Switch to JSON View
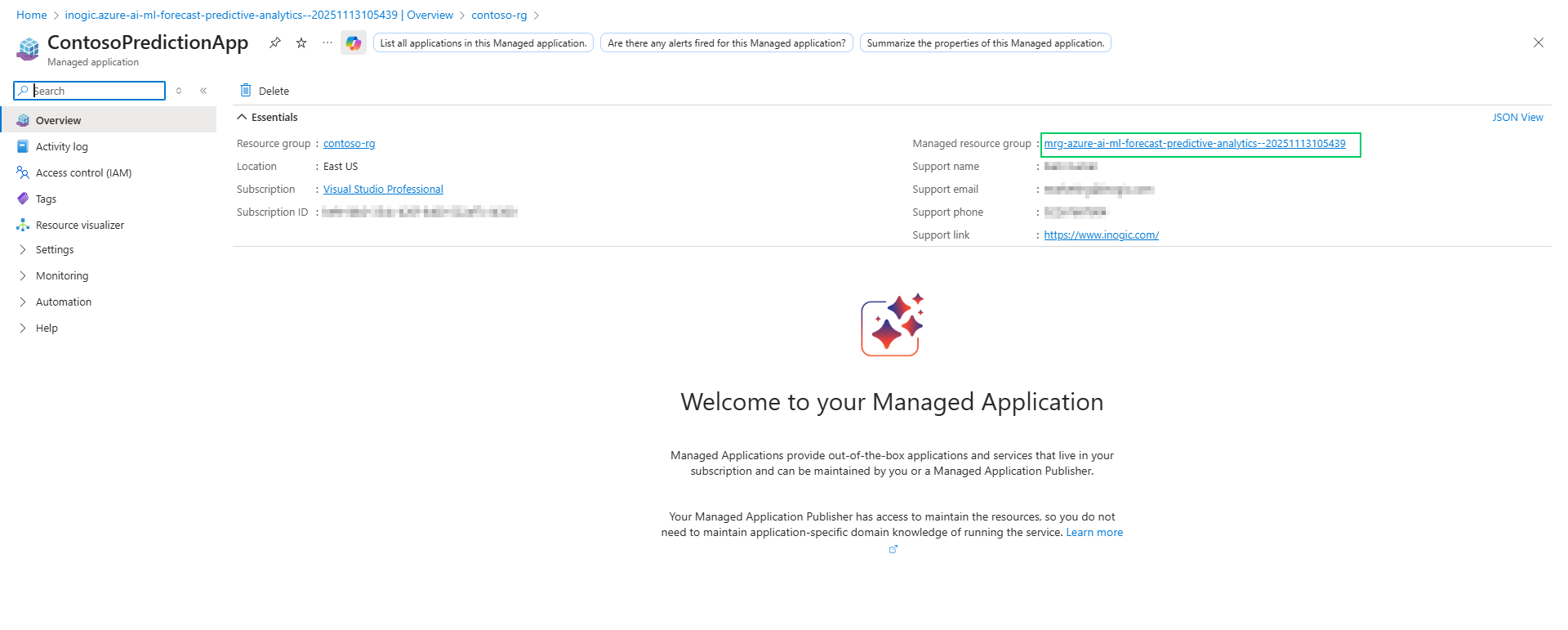Screen dimensions: 1568x630 (x=1517, y=118)
